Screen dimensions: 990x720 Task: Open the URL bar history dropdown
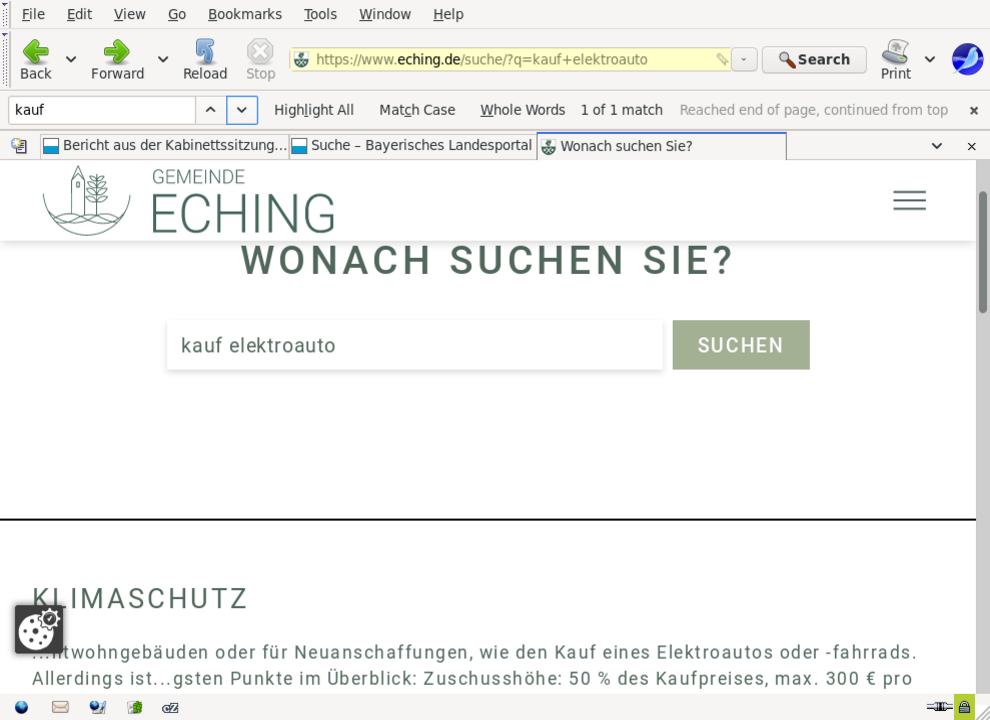(744, 60)
